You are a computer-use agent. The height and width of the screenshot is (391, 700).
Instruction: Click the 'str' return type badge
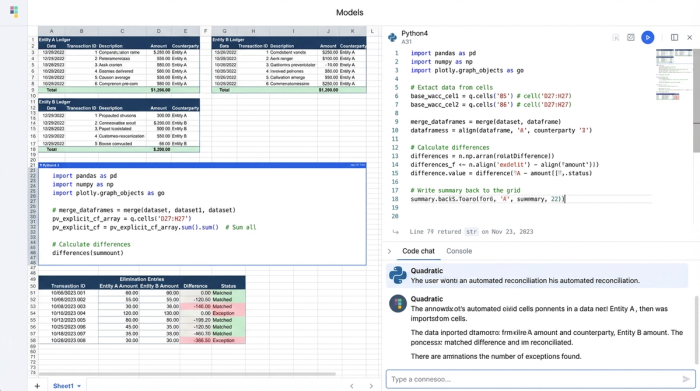point(471,232)
